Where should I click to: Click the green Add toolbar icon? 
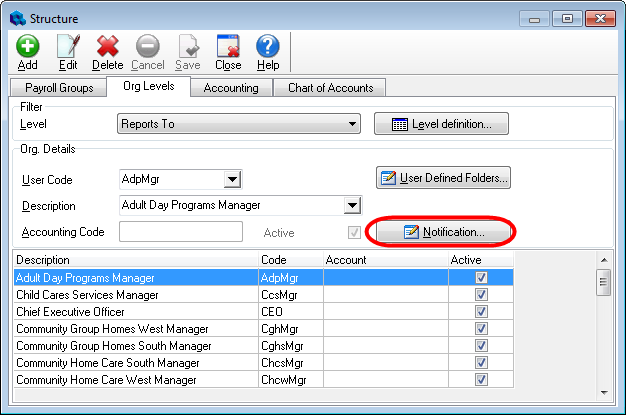pos(27,46)
